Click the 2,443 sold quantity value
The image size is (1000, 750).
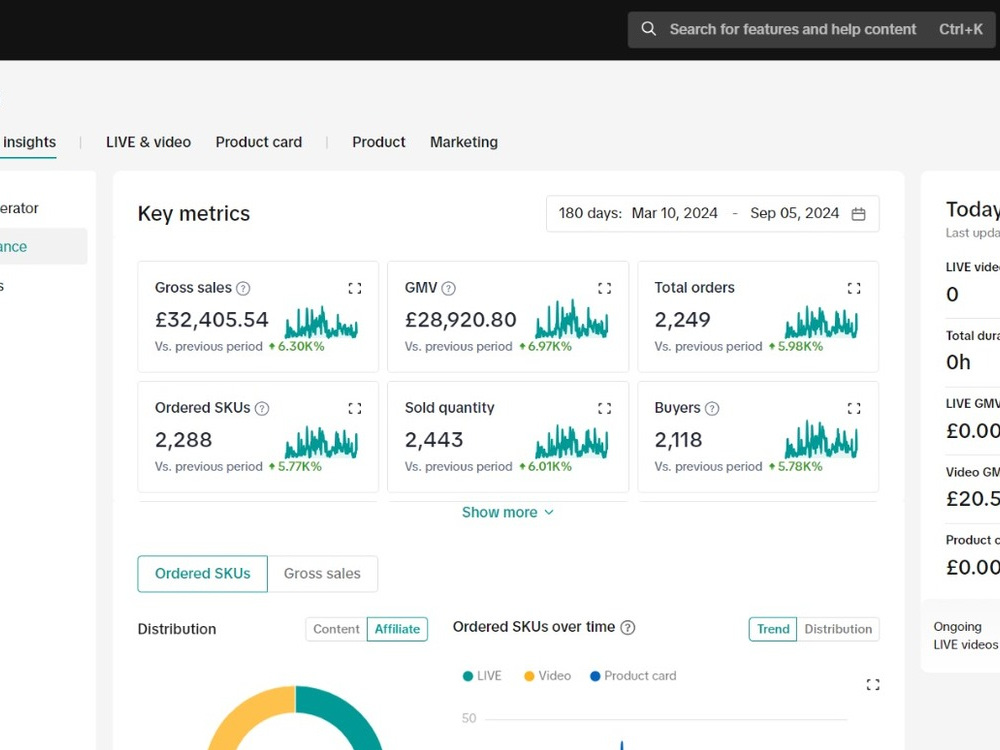click(x=434, y=439)
